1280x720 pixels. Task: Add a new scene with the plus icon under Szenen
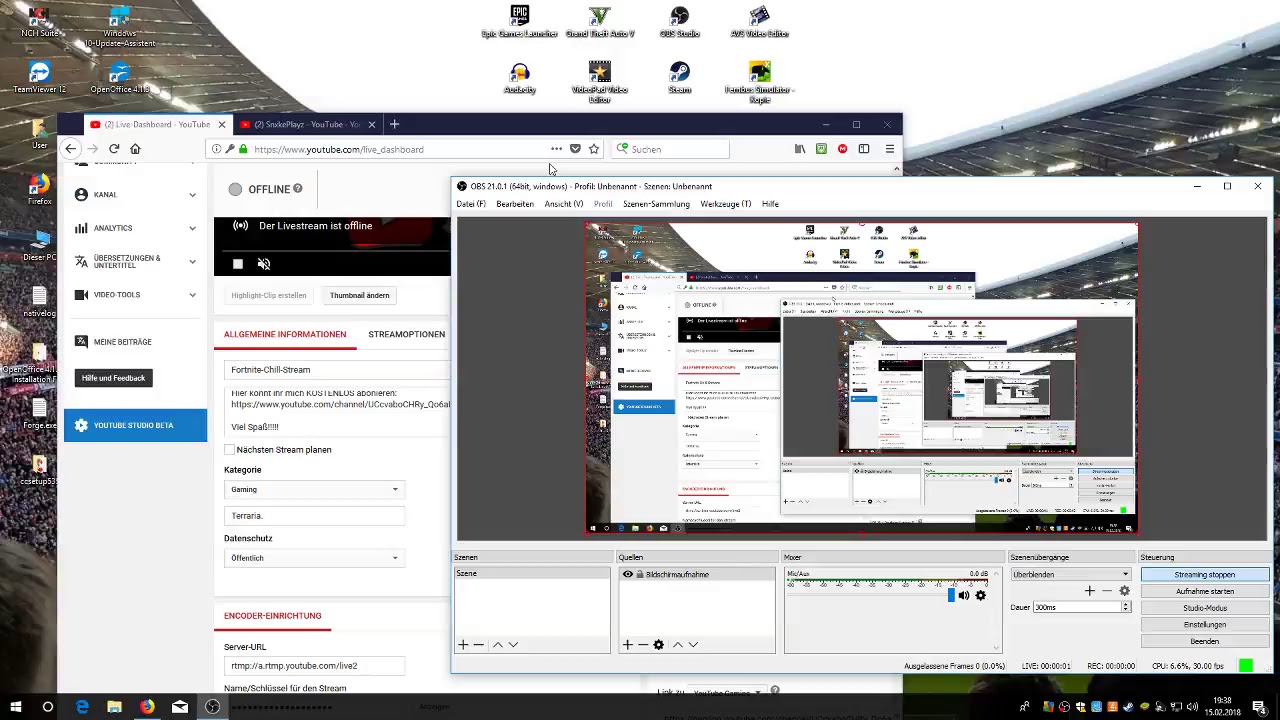point(463,645)
